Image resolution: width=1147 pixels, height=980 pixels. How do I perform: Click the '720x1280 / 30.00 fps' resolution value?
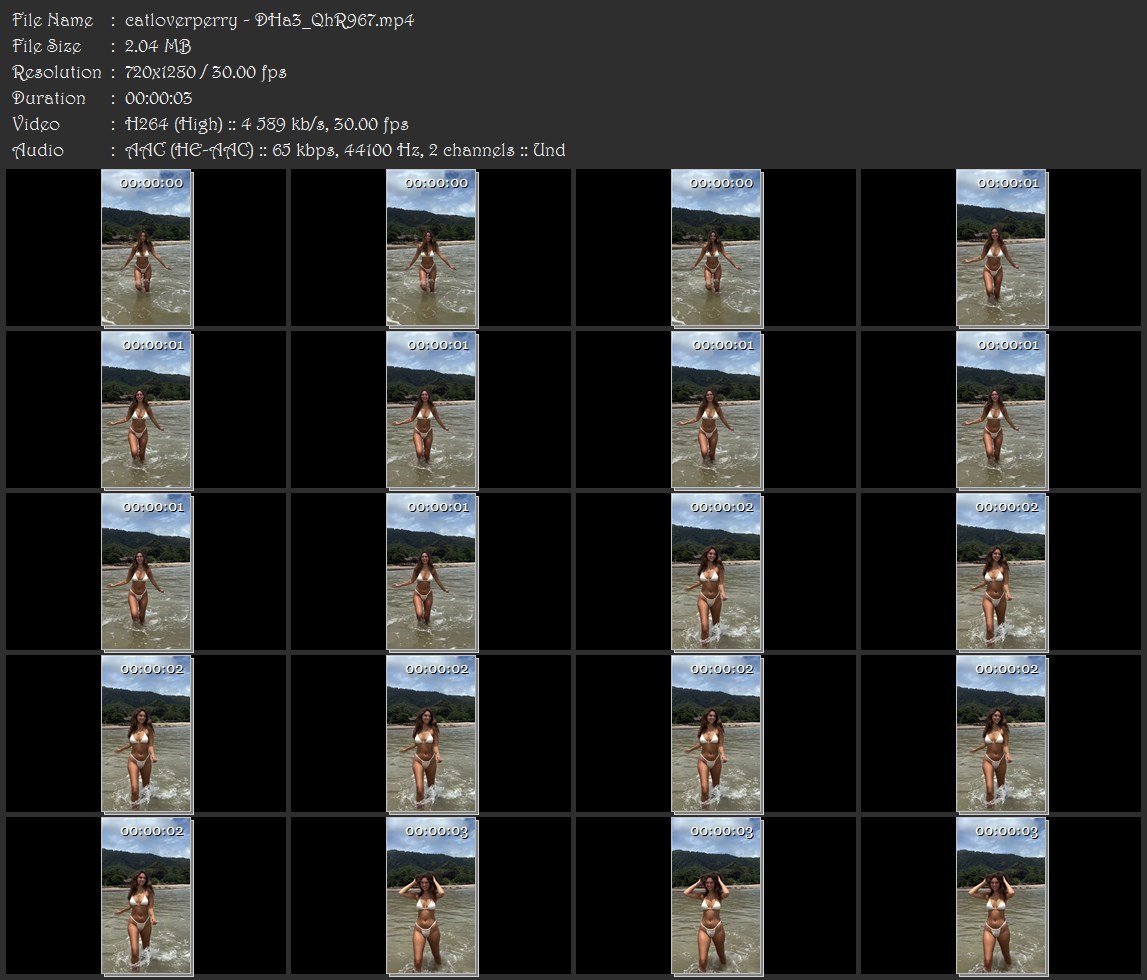pyautogui.click(x=206, y=72)
